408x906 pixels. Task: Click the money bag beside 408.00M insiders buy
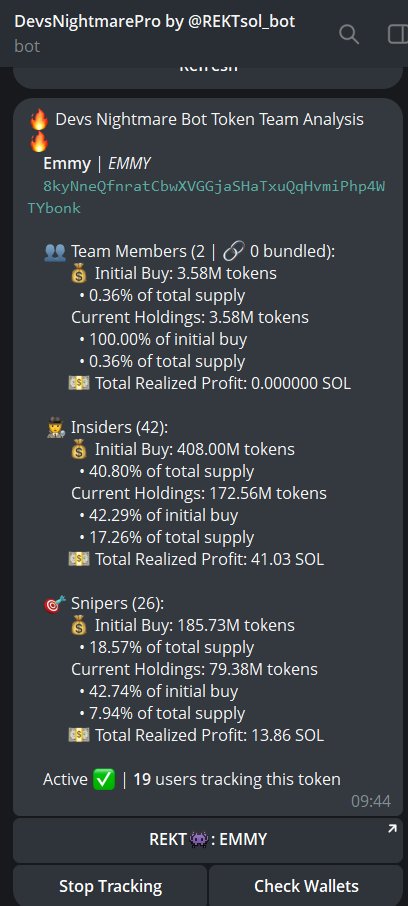click(x=79, y=450)
